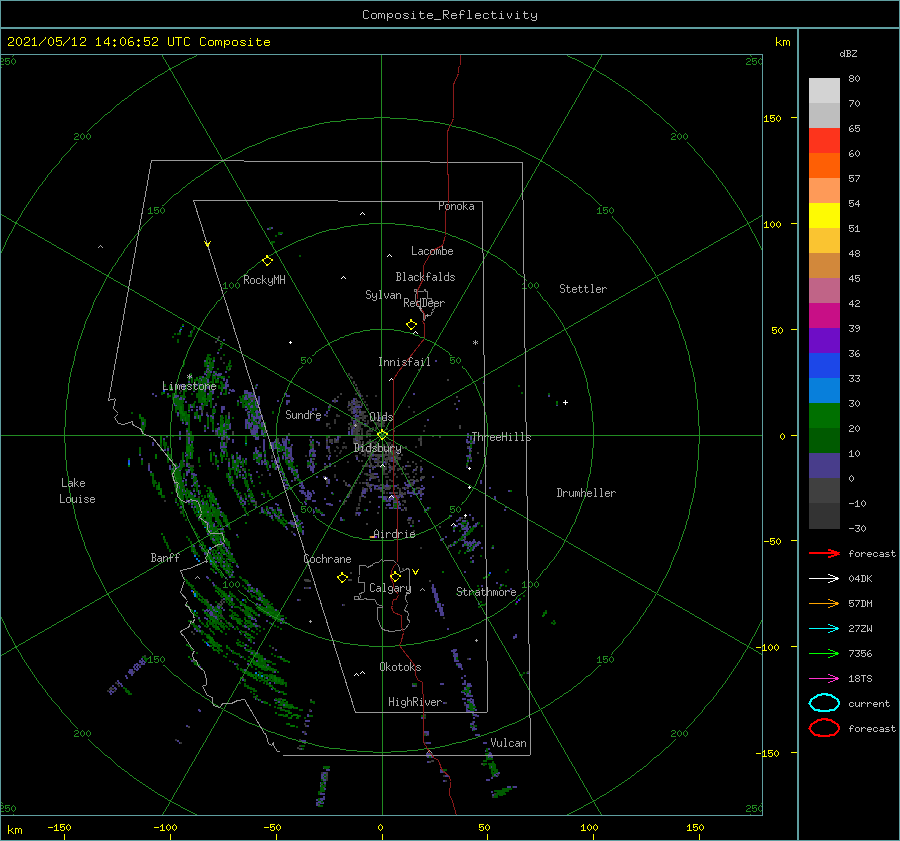Select the 51 dBZ yellow color swatch
Image resolution: width=900 pixels, height=841 pixels.
[824, 215]
